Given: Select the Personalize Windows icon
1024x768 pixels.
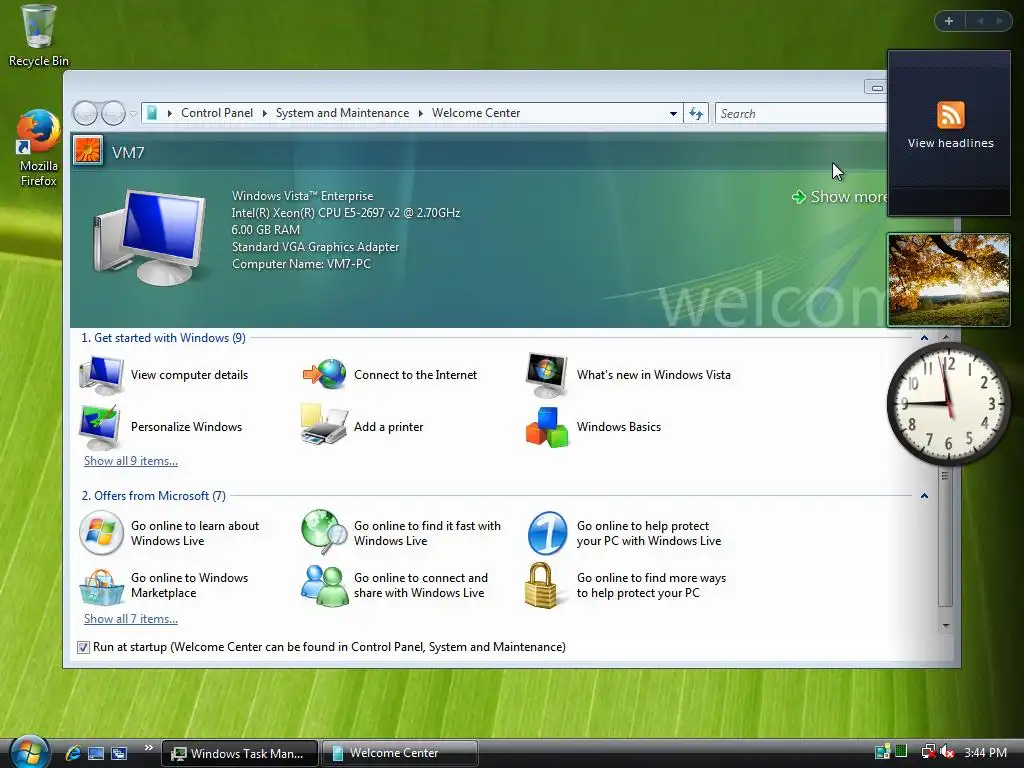Looking at the screenshot, I should point(101,427).
